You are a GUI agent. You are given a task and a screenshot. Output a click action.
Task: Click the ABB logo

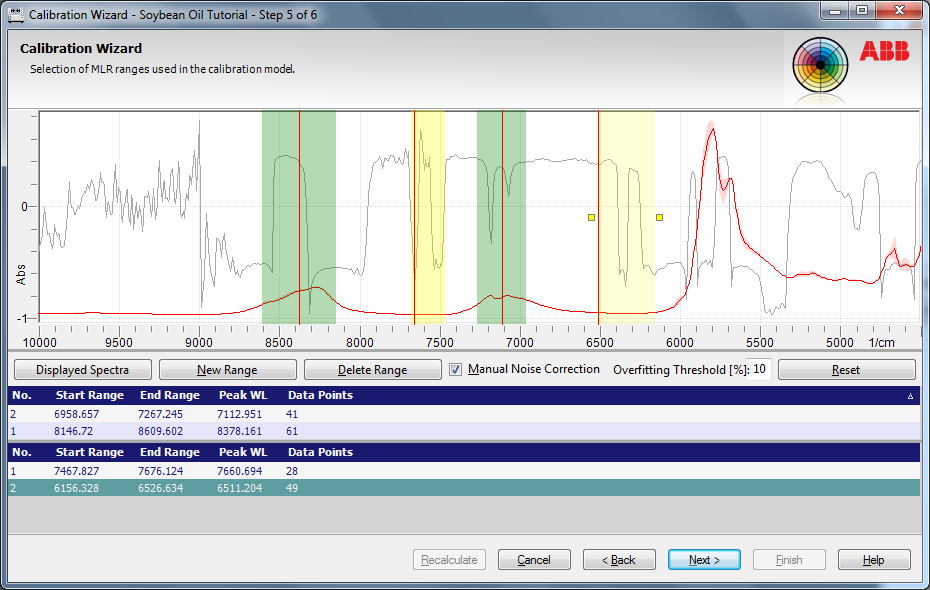[884, 52]
